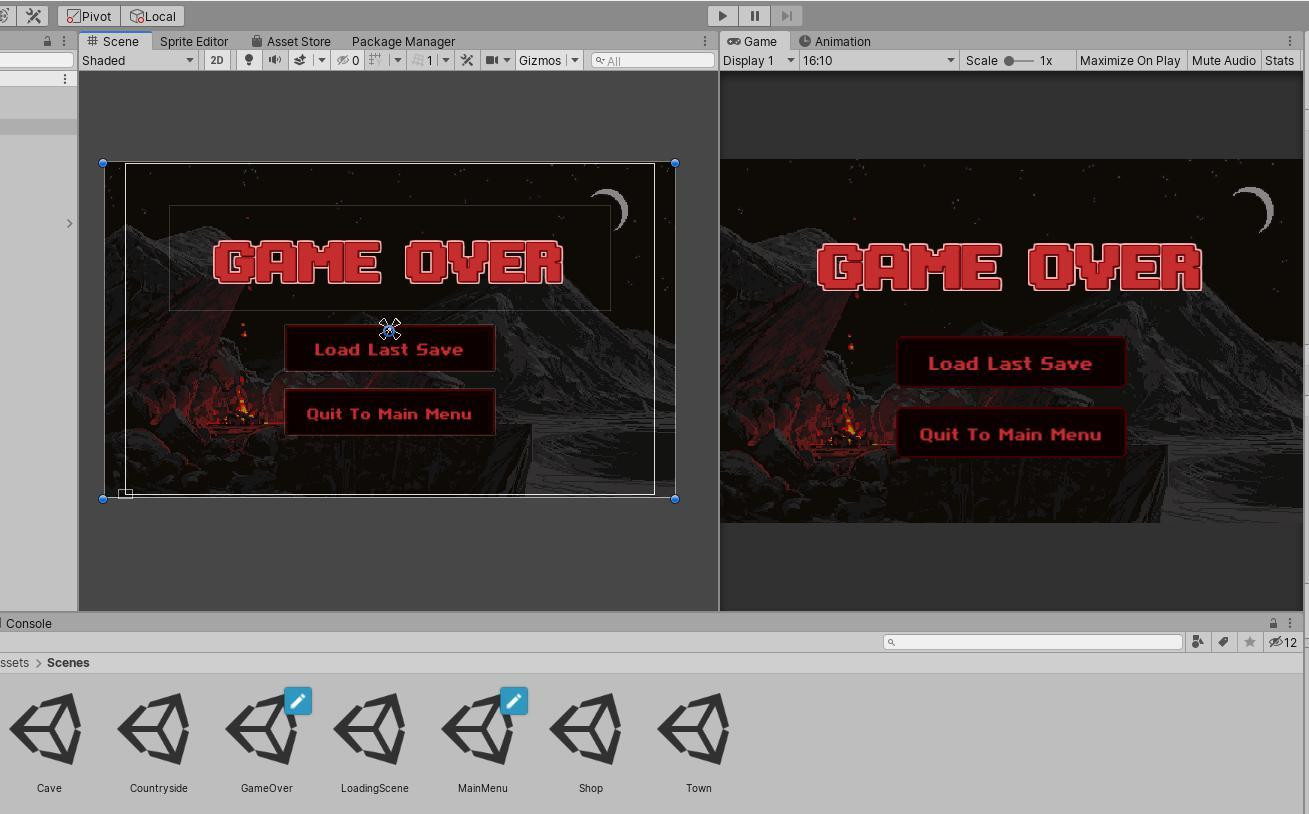Open the Shaded draw mode dropdown
The image size is (1309, 814).
click(x=138, y=60)
